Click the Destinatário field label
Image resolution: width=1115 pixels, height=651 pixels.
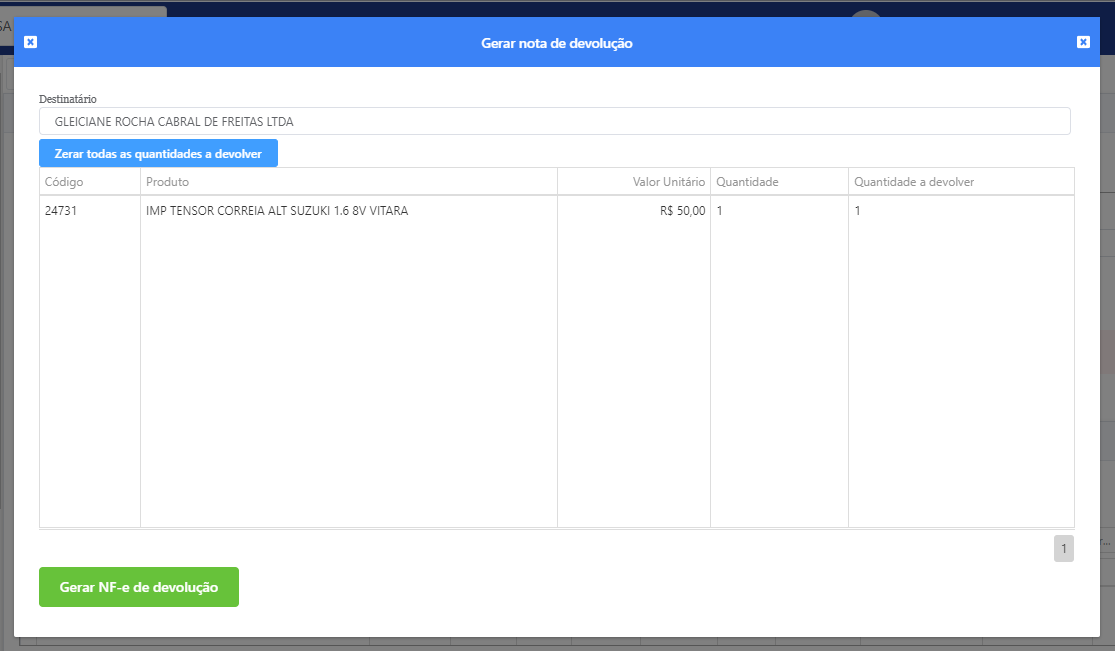click(67, 99)
